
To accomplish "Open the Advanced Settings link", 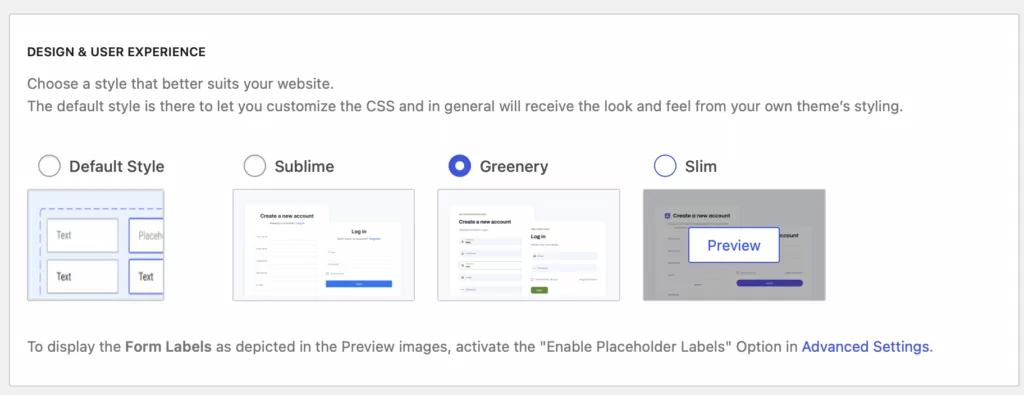I will [x=865, y=346].
